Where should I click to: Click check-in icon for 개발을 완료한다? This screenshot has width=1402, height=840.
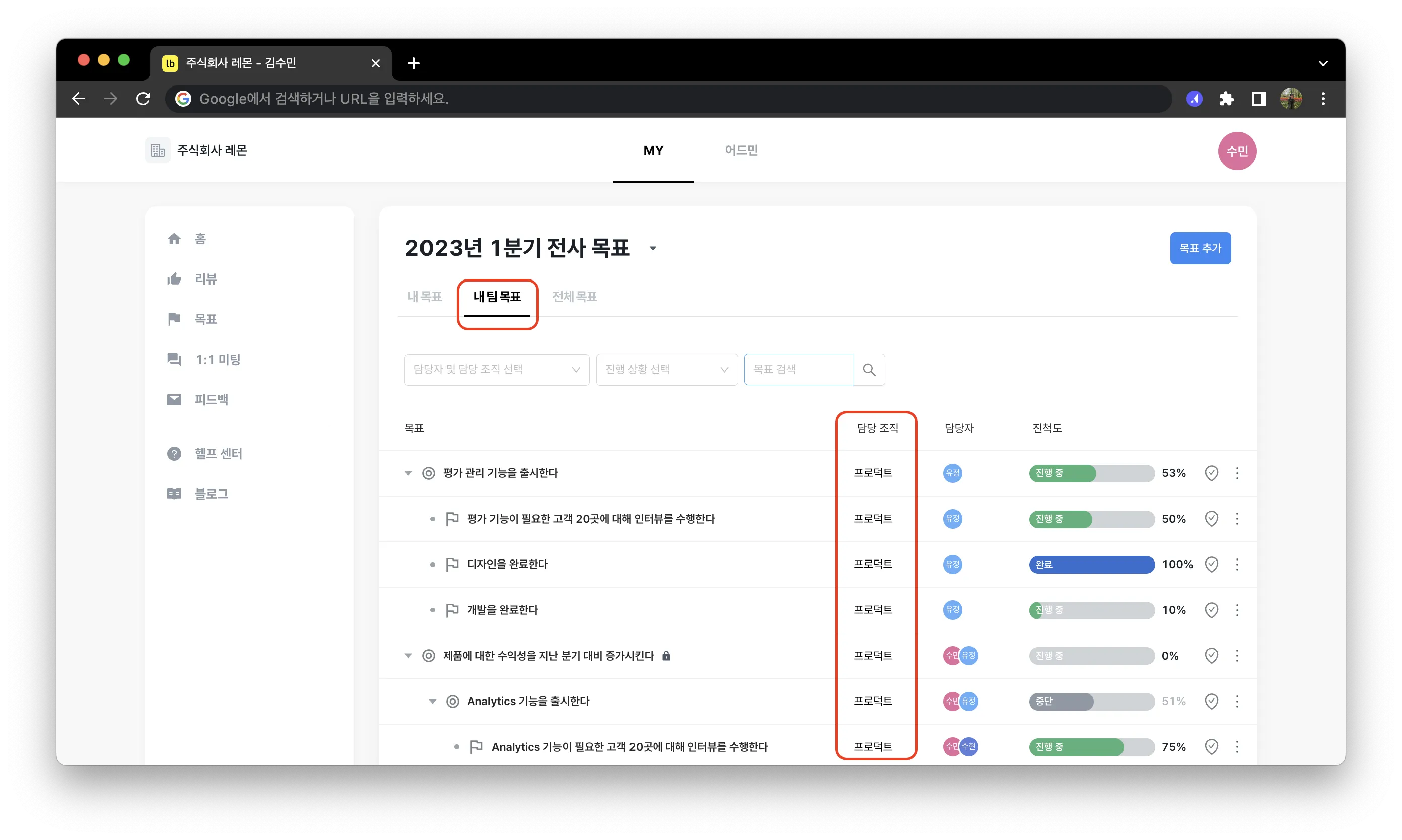[x=1211, y=610]
